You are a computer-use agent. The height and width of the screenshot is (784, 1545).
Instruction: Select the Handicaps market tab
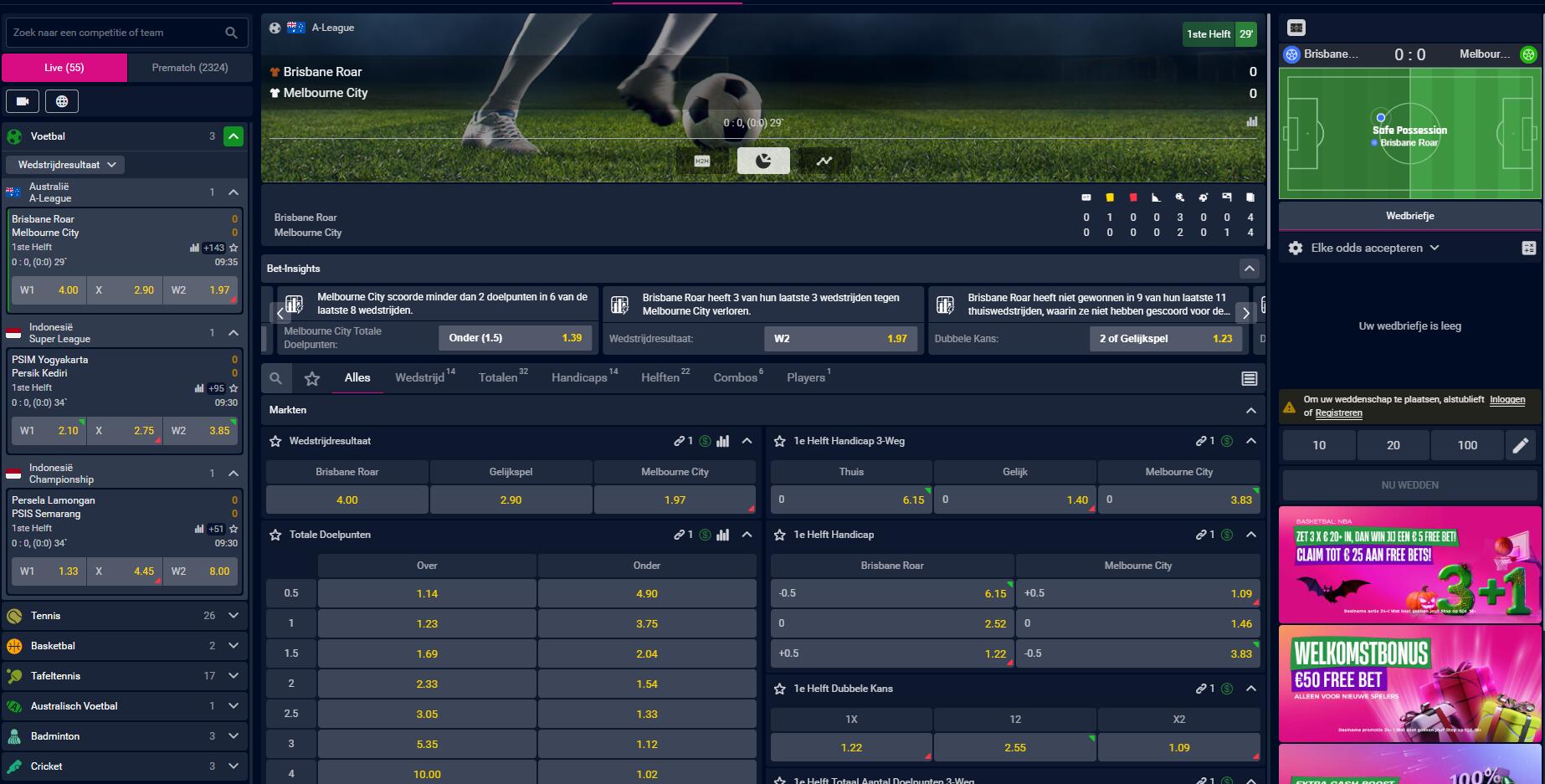pyautogui.click(x=579, y=378)
